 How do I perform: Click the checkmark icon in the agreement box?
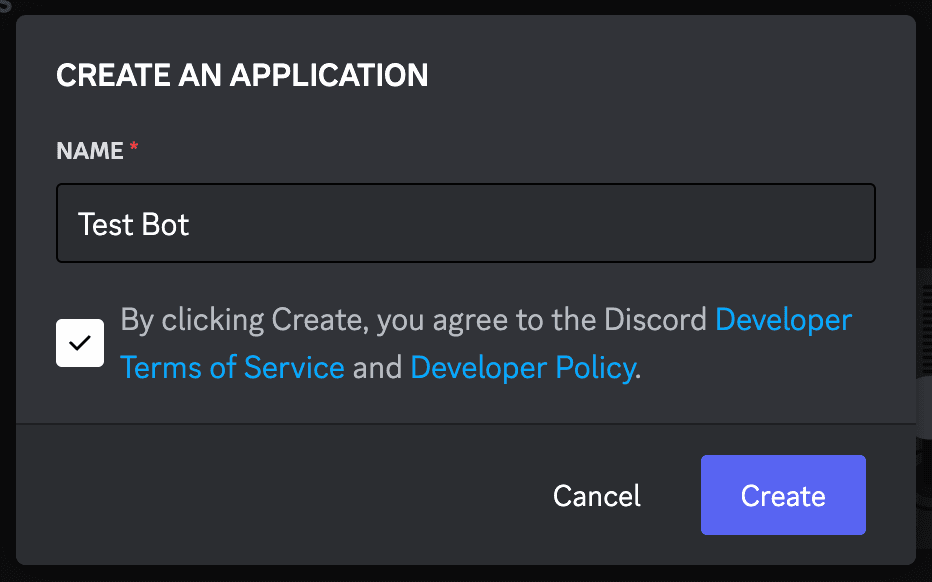(x=80, y=343)
